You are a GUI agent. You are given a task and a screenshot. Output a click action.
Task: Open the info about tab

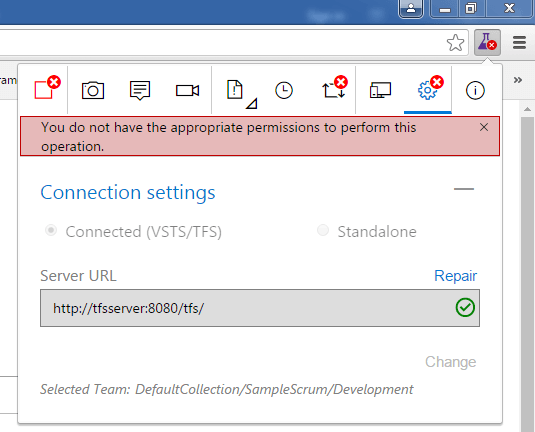coord(475,90)
